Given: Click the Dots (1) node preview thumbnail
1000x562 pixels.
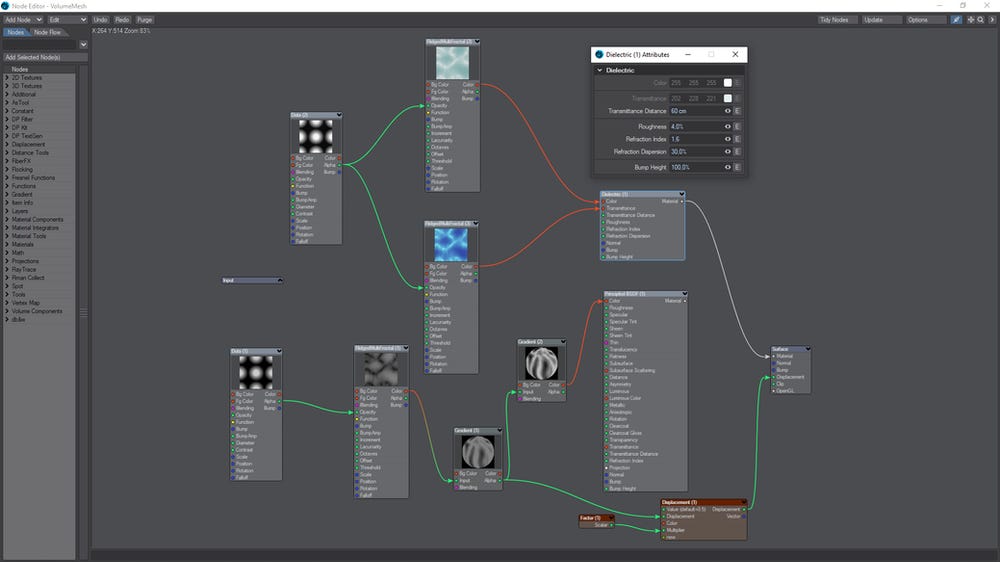Looking at the screenshot, I should pos(256,373).
